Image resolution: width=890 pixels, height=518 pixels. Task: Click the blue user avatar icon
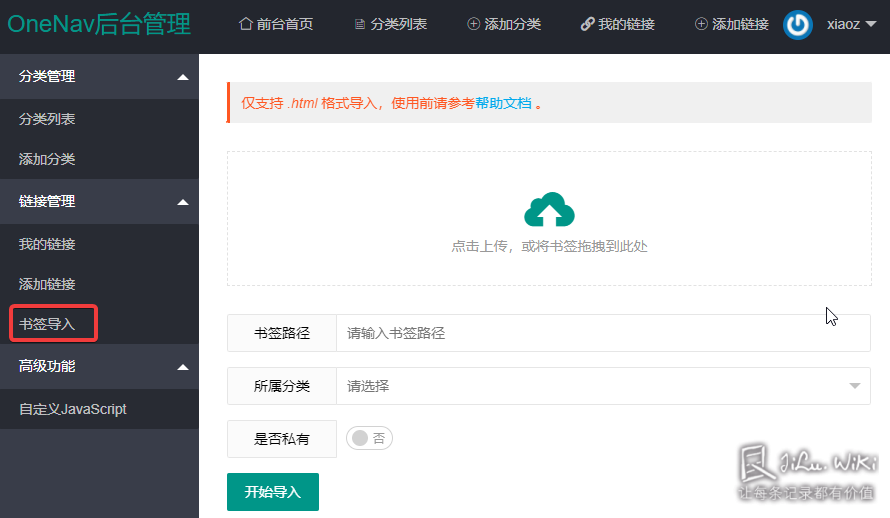[x=797, y=25]
